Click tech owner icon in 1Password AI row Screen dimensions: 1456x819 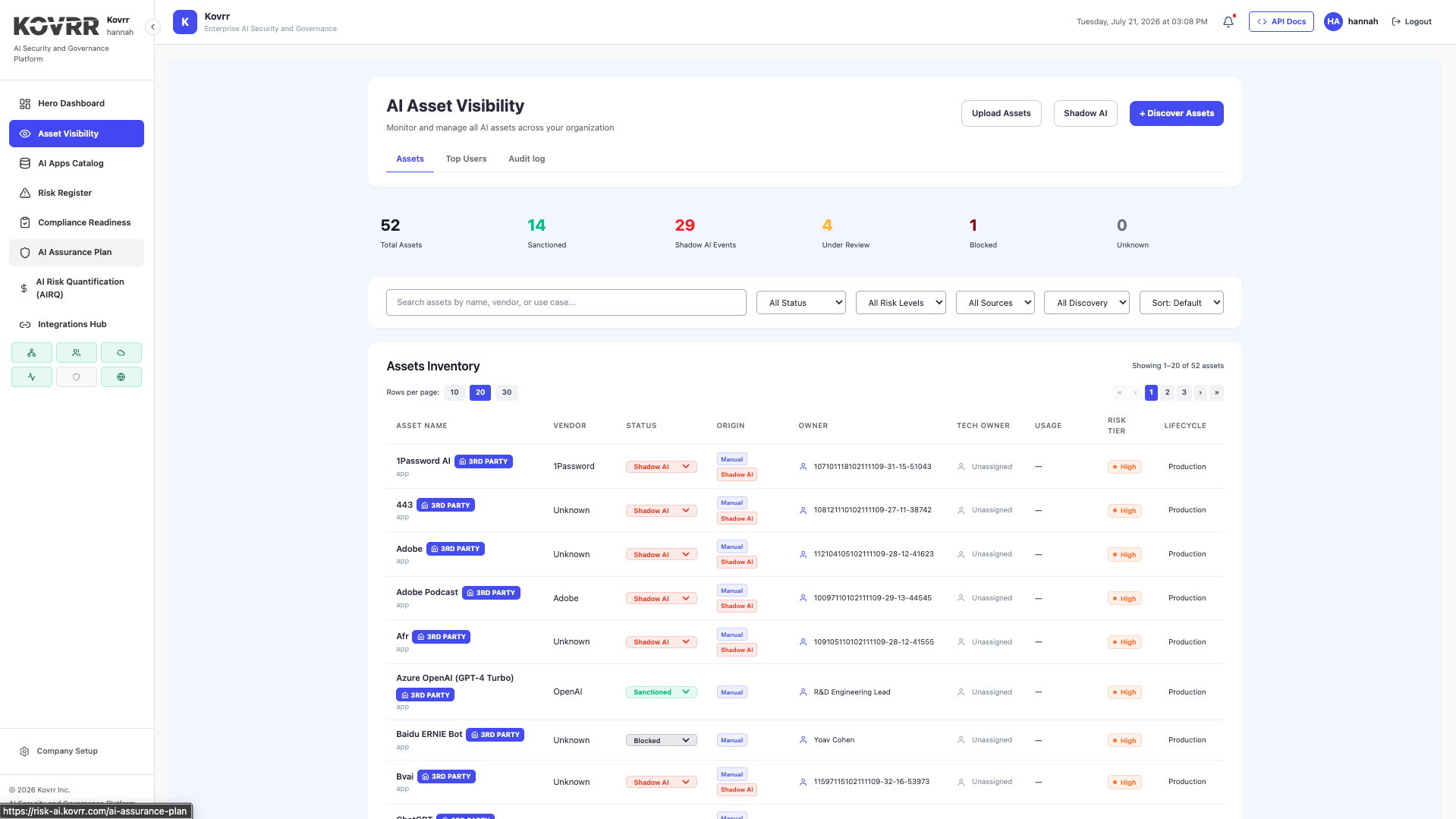coord(961,467)
